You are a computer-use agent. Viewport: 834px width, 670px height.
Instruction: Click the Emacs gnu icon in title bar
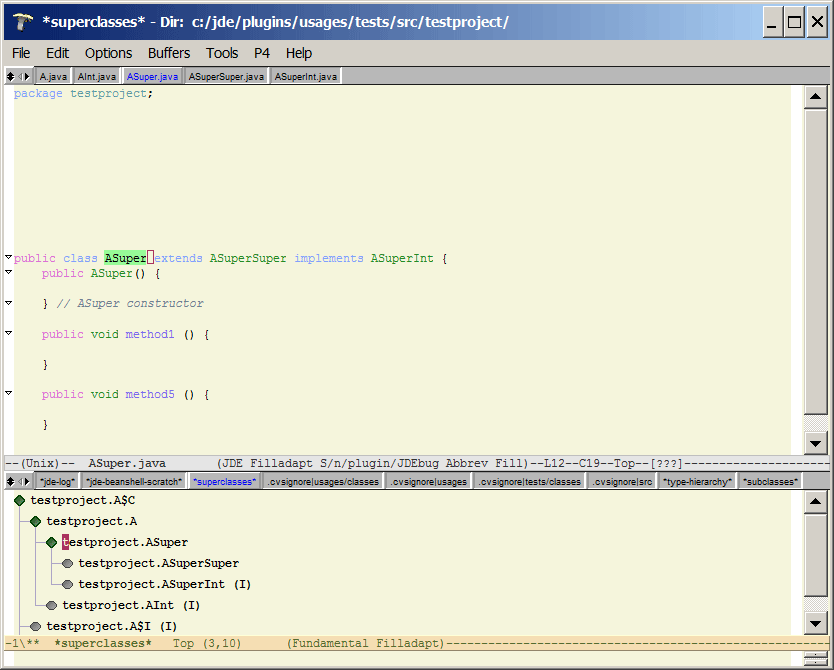[22, 21]
